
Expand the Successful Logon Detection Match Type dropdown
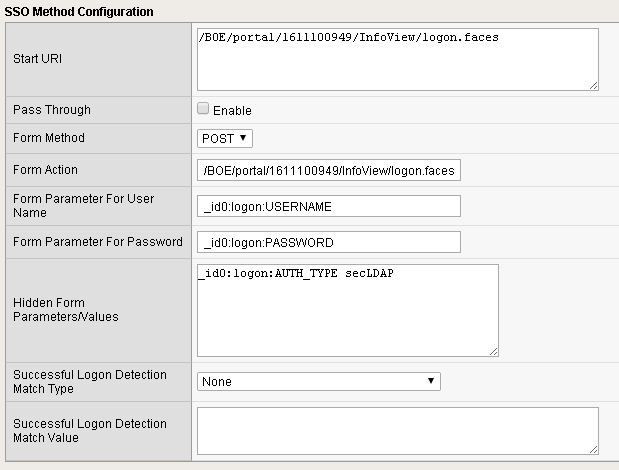(x=318, y=381)
